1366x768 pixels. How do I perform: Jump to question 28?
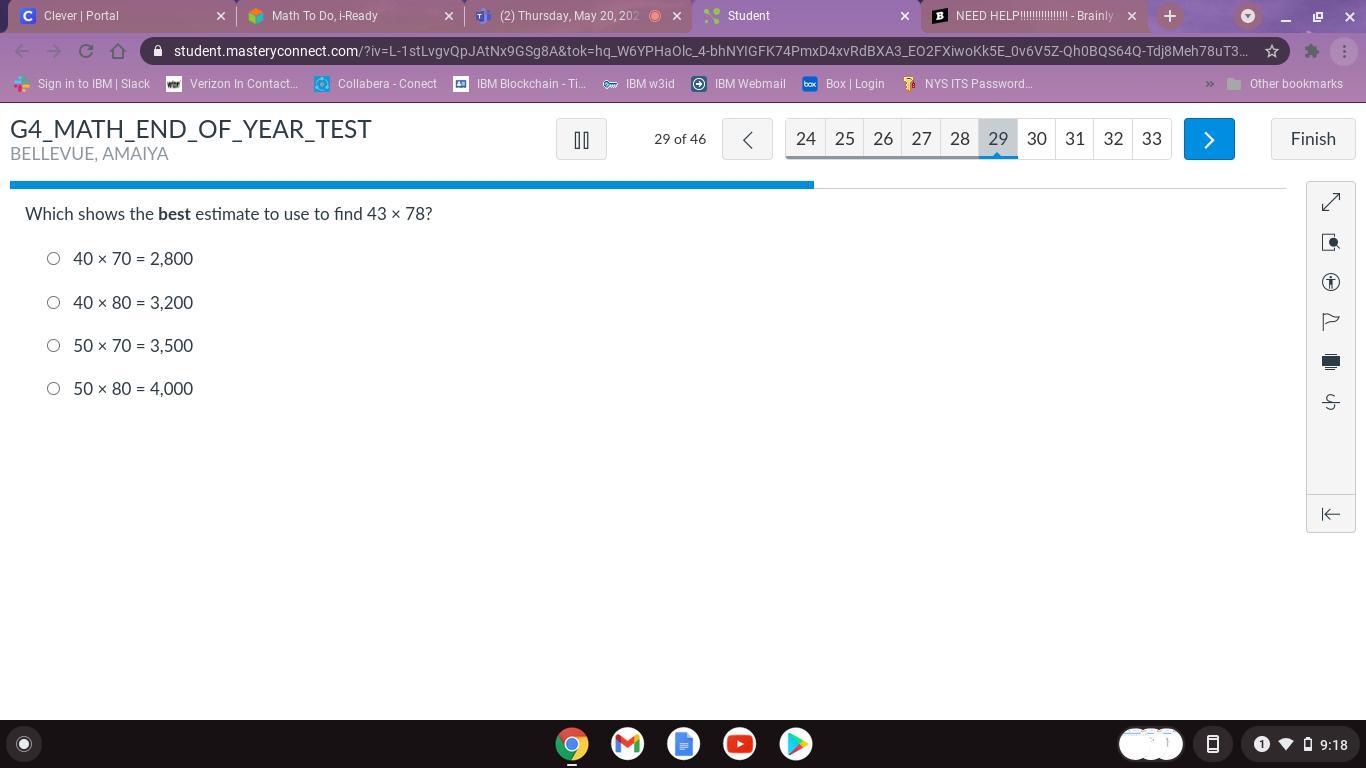(960, 139)
